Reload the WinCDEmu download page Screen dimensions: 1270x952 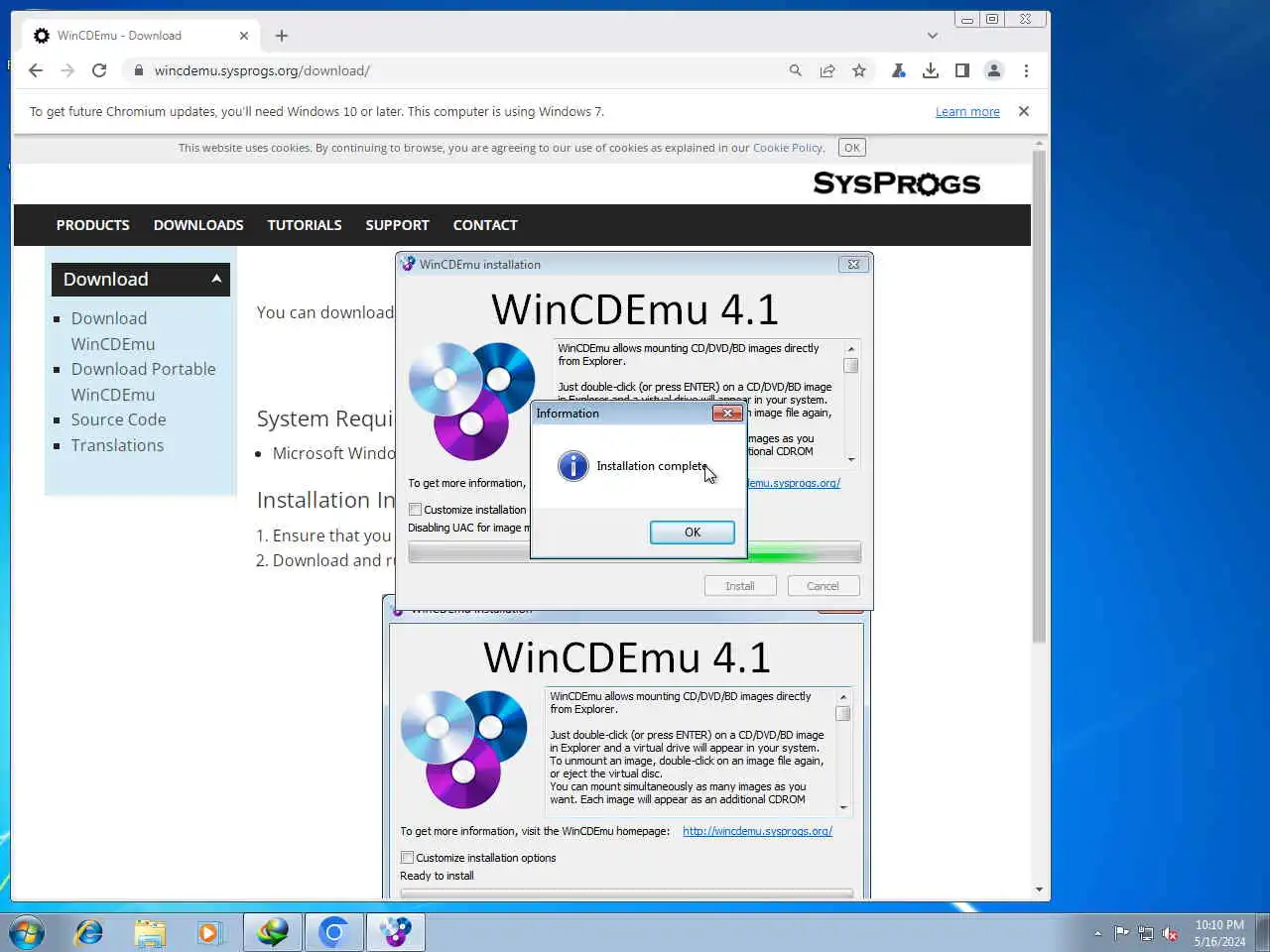[99, 70]
